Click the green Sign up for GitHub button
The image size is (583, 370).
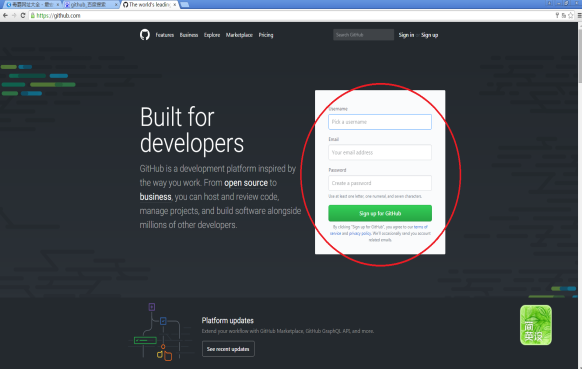(380, 213)
